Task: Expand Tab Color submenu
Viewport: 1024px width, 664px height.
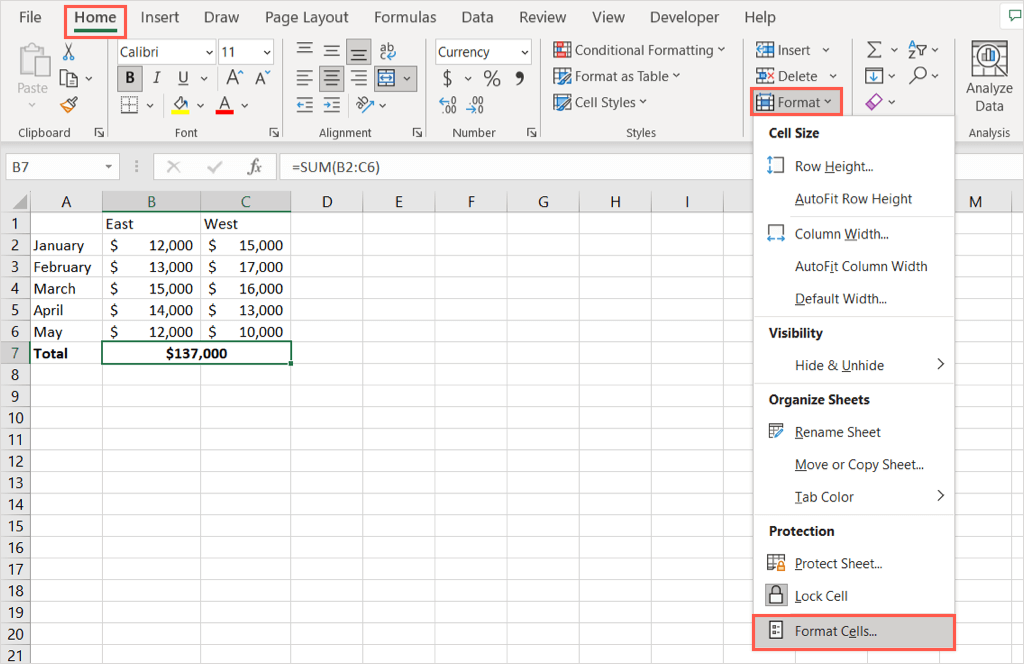Action: point(854,497)
